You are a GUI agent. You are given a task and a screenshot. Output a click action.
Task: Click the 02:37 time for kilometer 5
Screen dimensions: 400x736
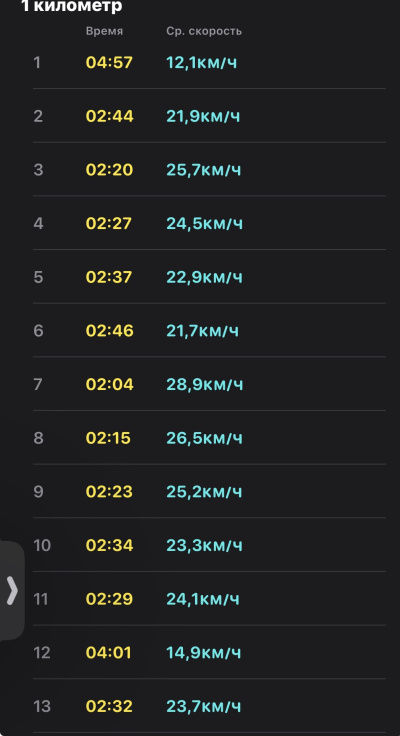pos(109,277)
